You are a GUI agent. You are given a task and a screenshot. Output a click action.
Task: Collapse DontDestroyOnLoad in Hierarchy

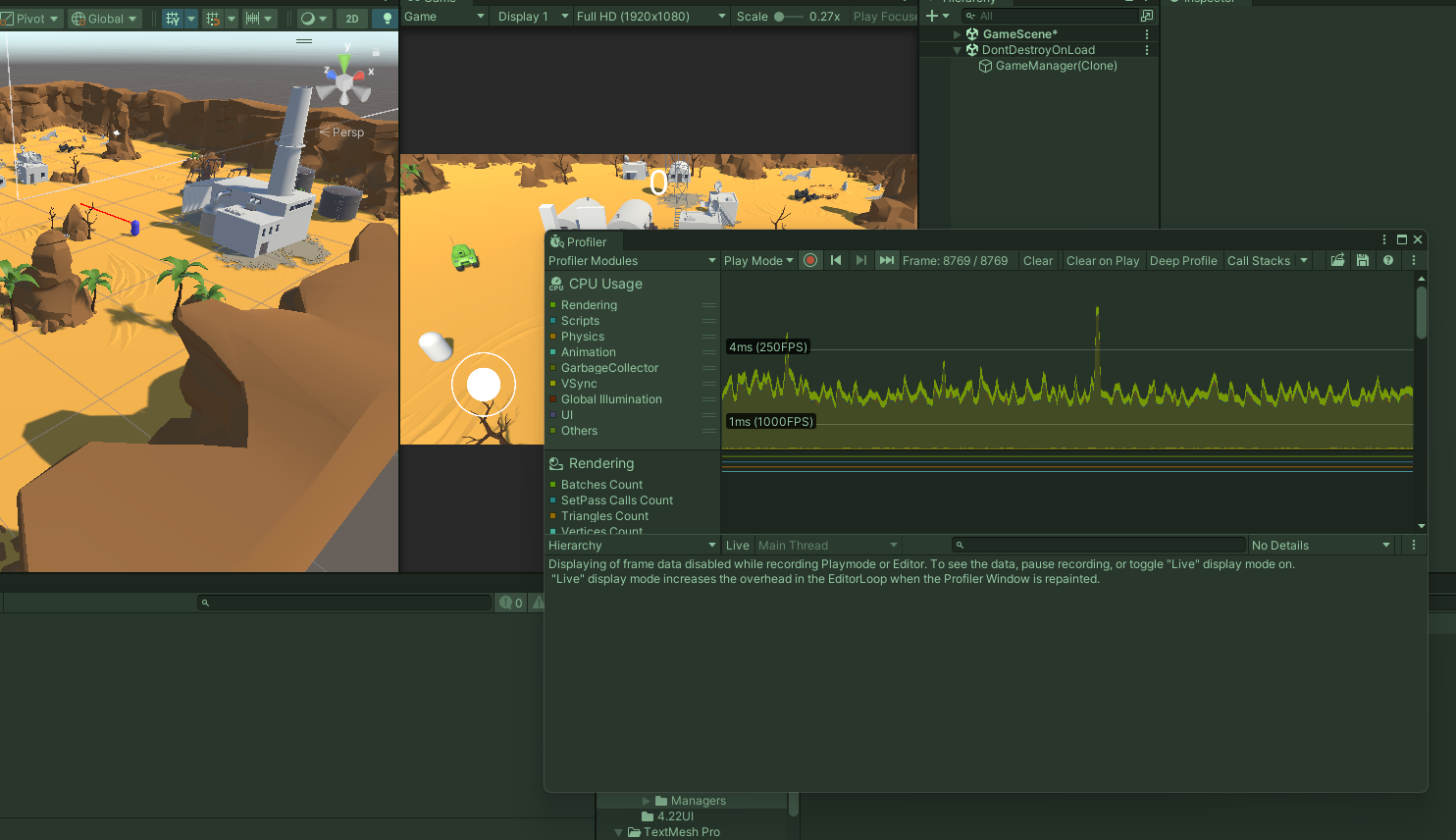click(958, 50)
